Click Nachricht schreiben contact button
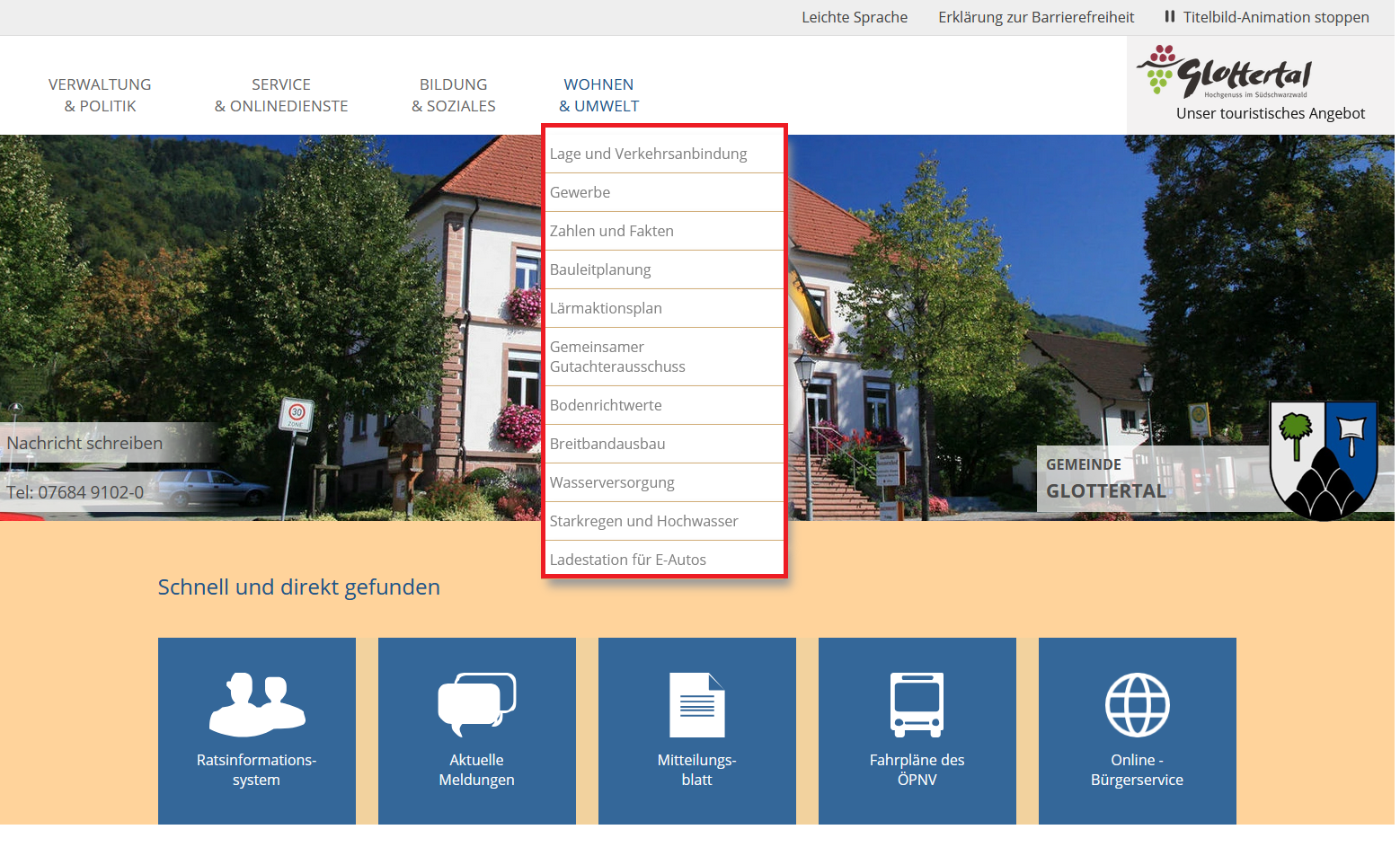The width and height of the screenshot is (1400, 847). [85, 443]
